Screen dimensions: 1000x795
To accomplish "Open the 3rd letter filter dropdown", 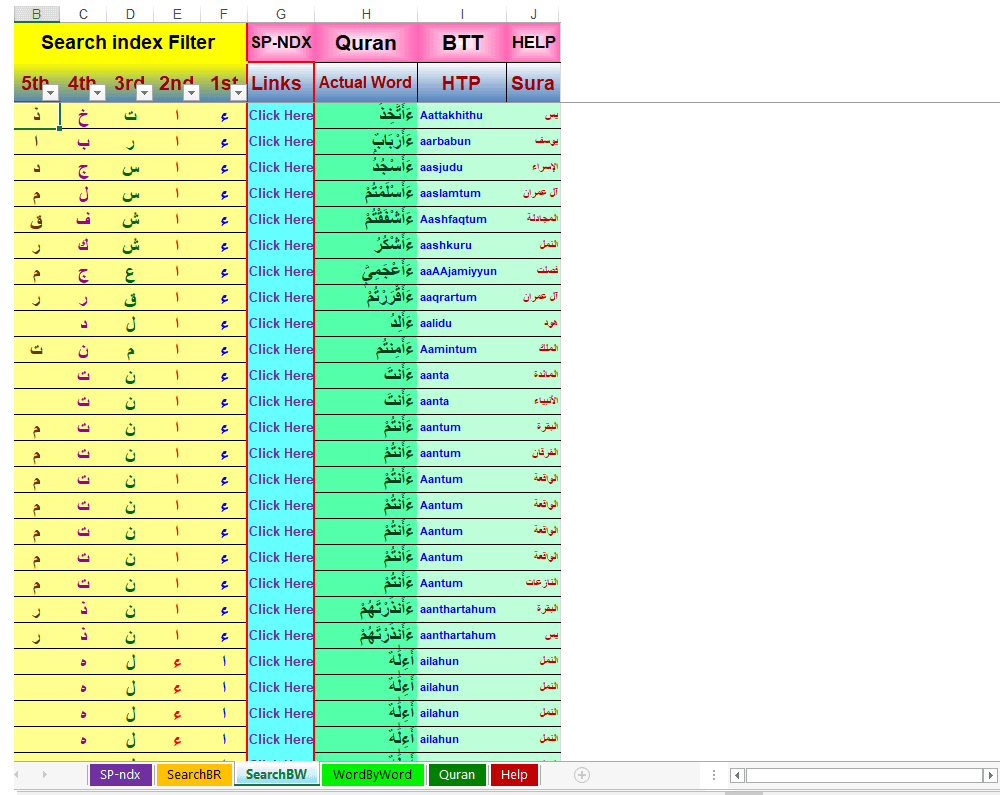I will point(144,93).
